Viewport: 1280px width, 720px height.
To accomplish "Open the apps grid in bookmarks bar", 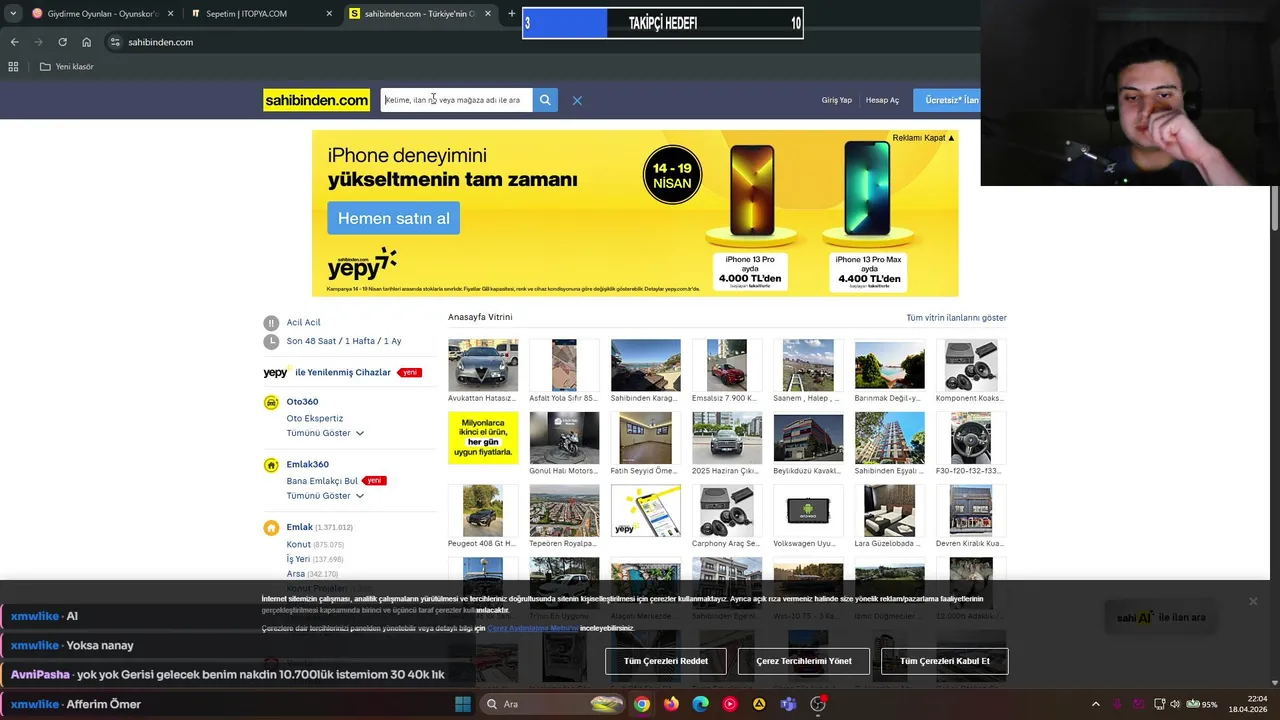I will tap(13, 67).
